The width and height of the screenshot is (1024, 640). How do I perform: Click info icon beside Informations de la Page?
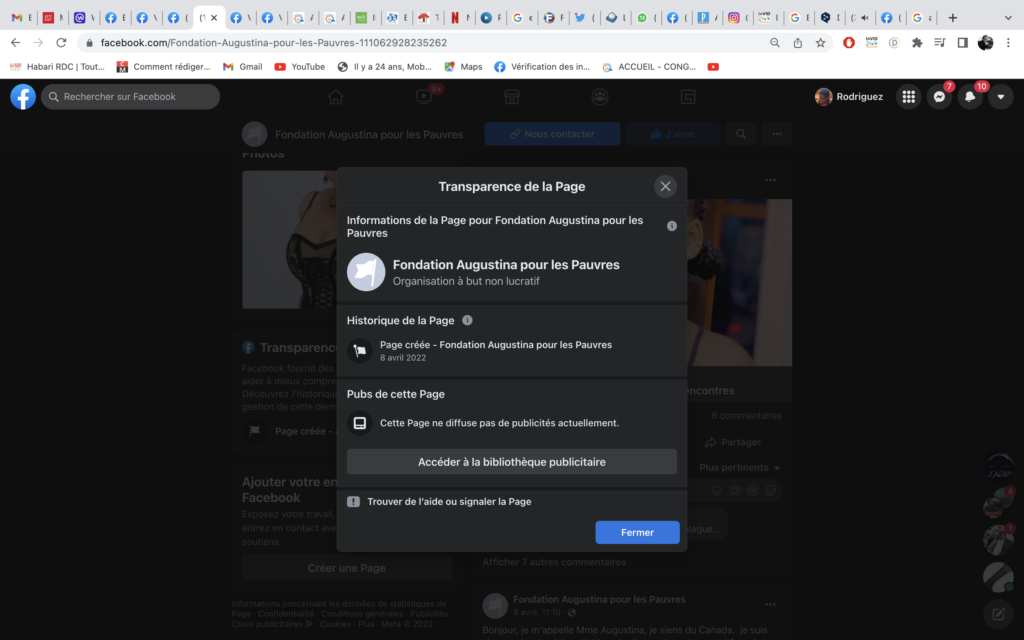coord(671,226)
